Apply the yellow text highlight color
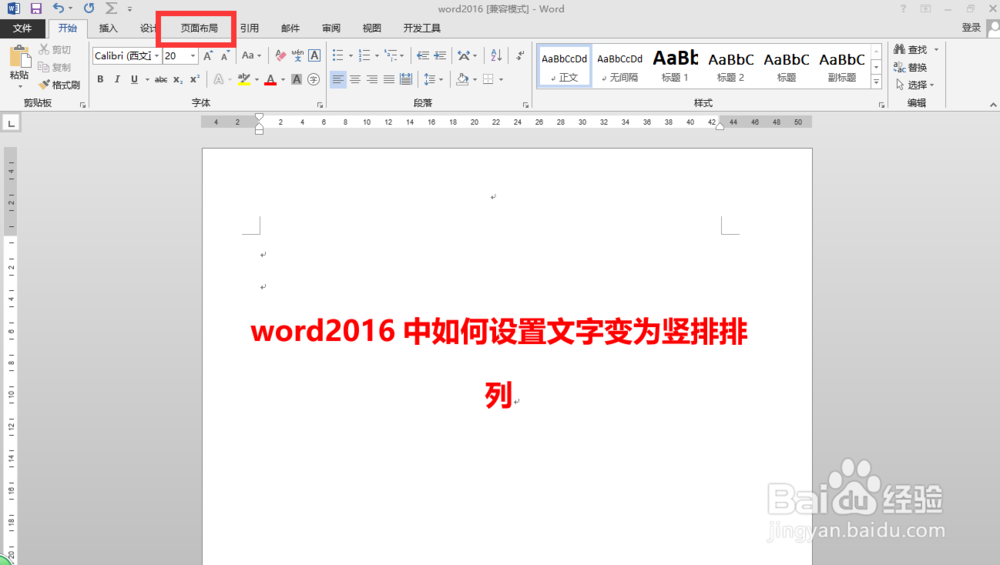The height and width of the screenshot is (565, 1000). (244, 80)
